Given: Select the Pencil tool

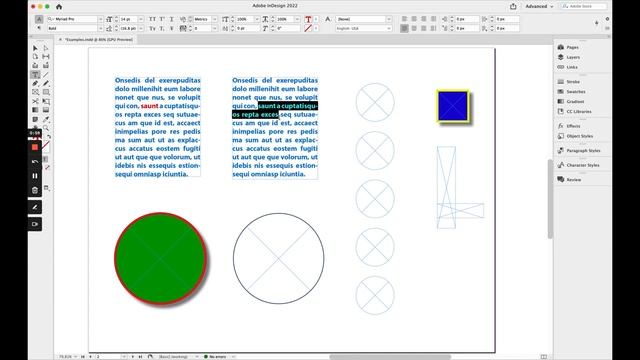Looking at the screenshot, I should click(46, 84).
